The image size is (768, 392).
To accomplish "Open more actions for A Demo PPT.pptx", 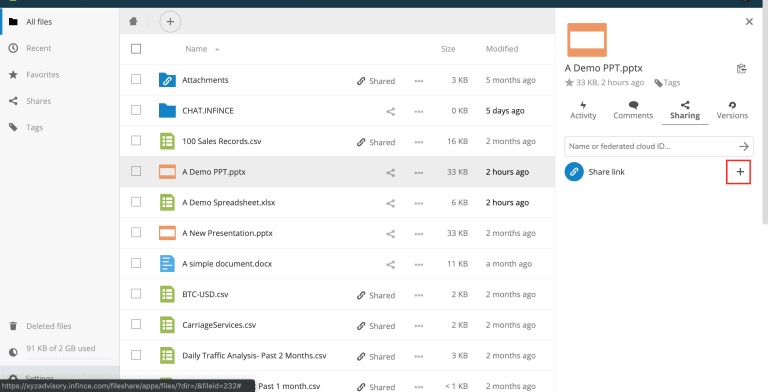I will [419, 172].
